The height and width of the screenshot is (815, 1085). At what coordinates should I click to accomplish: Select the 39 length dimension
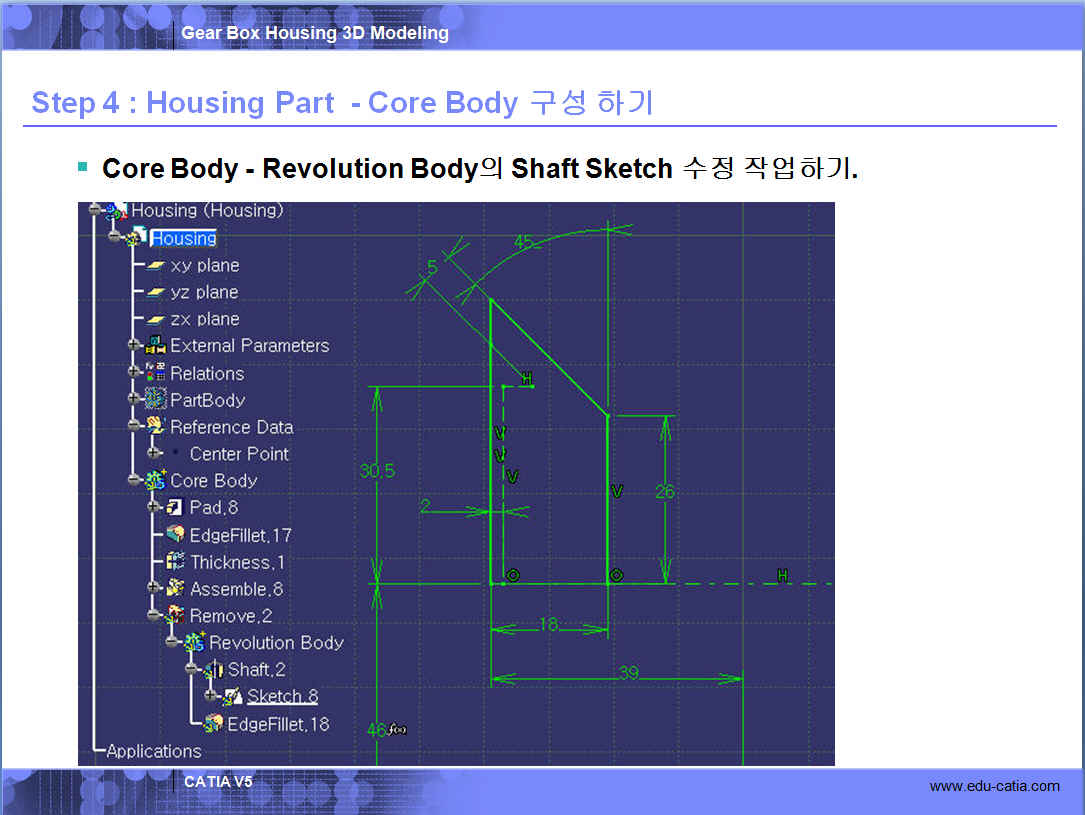point(627,673)
